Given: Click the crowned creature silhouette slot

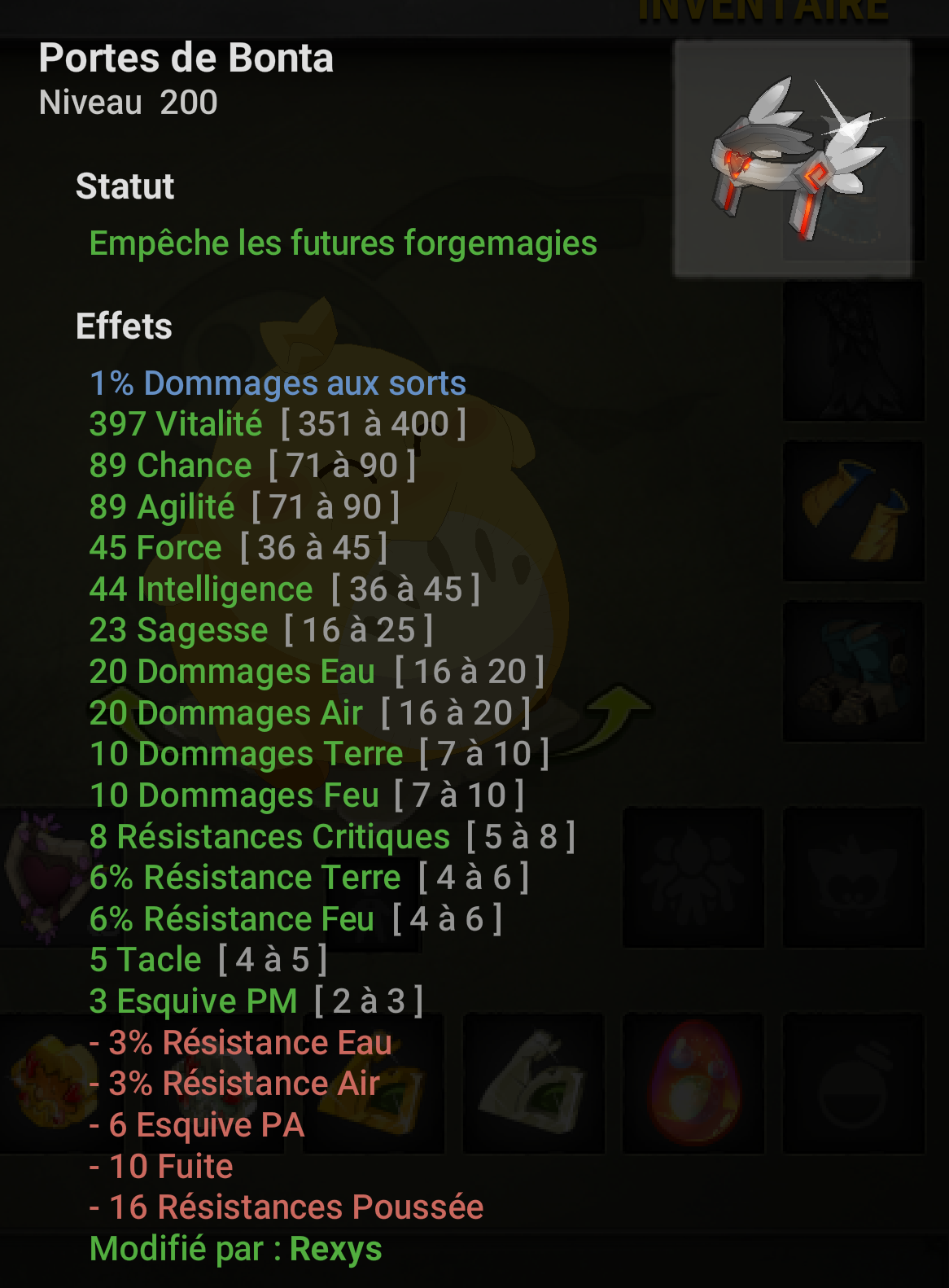Looking at the screenshot, I should click(853, 877).
